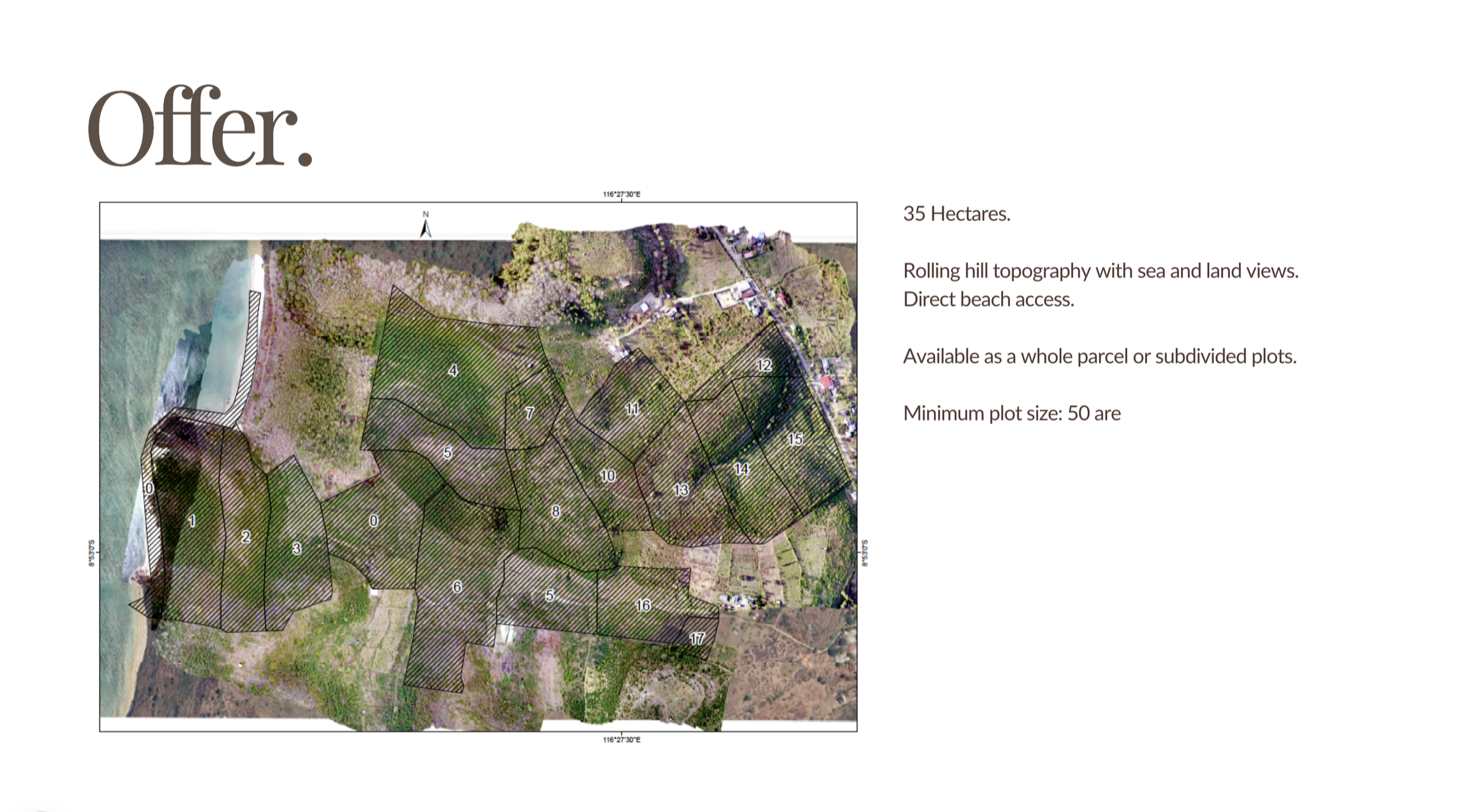
Task: Click plot 6 label on map
Action: tap(457, 587)
